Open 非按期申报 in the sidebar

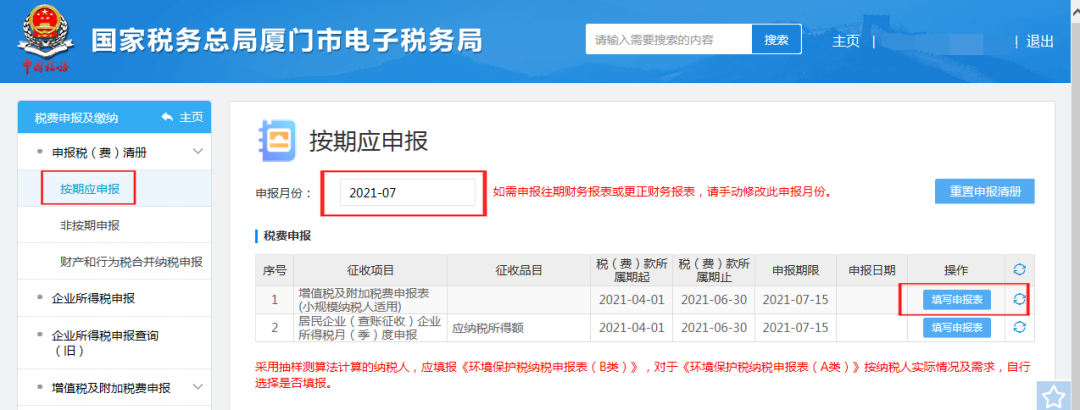coord(90,225)
